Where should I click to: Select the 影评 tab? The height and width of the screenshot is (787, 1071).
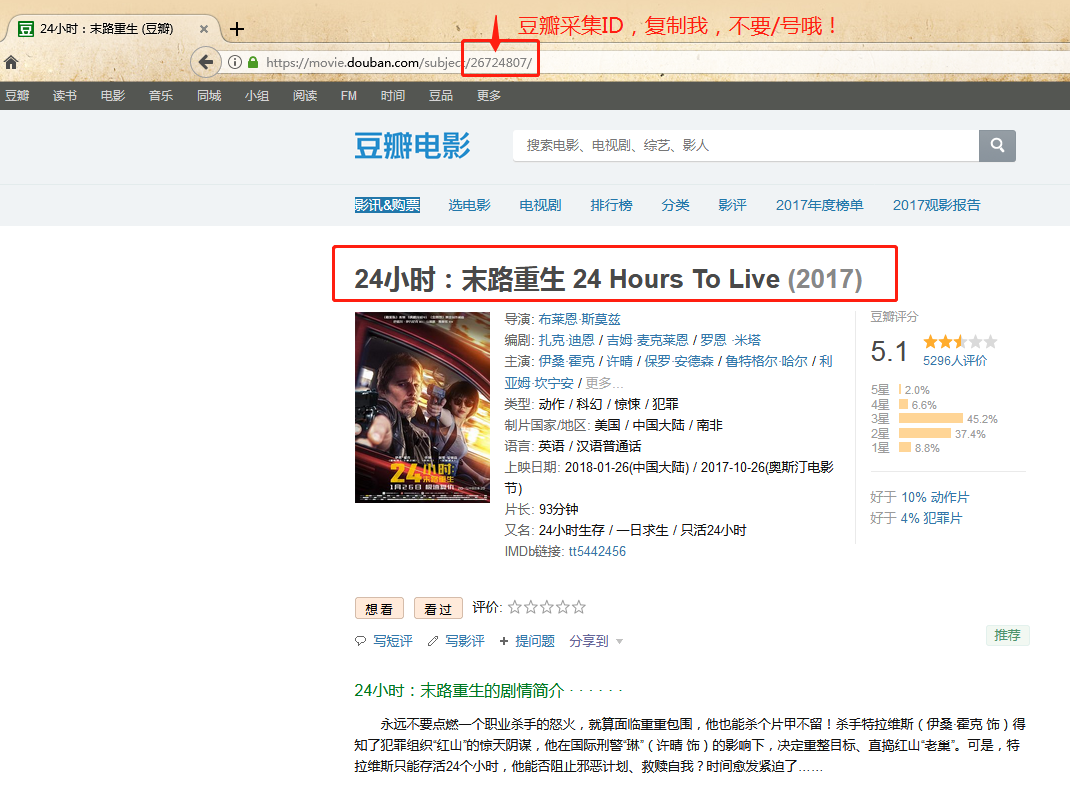(732, 205)
